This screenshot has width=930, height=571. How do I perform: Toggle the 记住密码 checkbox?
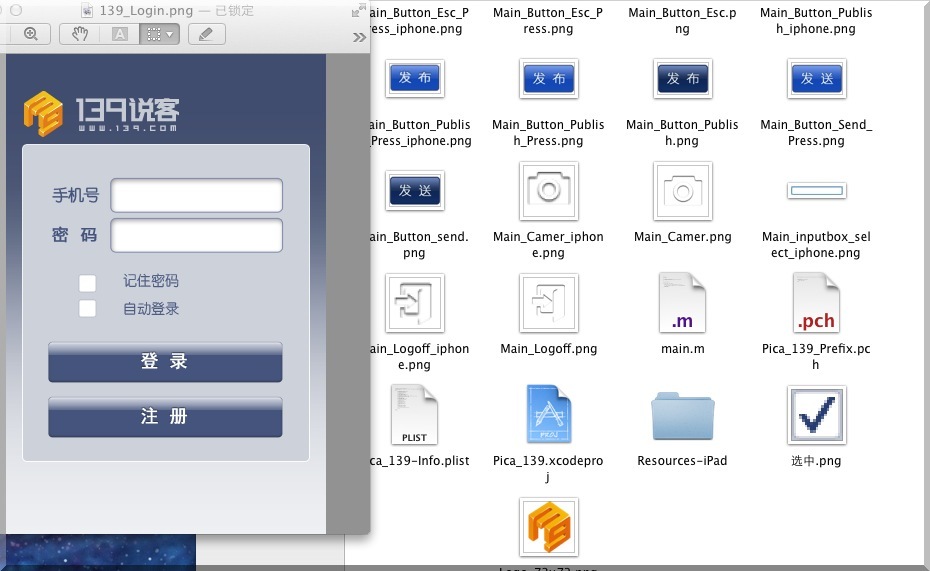[x=88, y=282]
